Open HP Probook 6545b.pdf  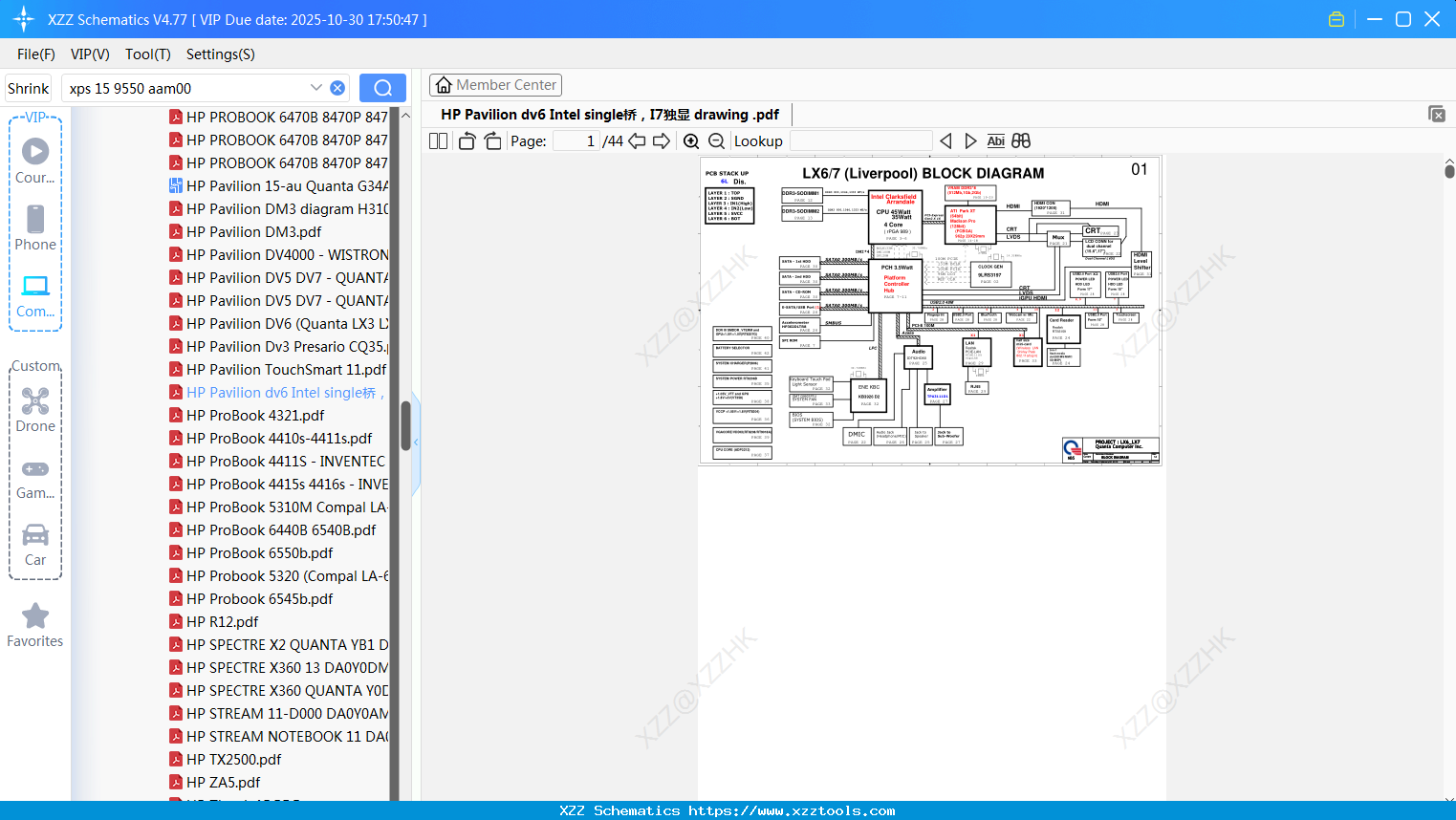pos(251,599)
